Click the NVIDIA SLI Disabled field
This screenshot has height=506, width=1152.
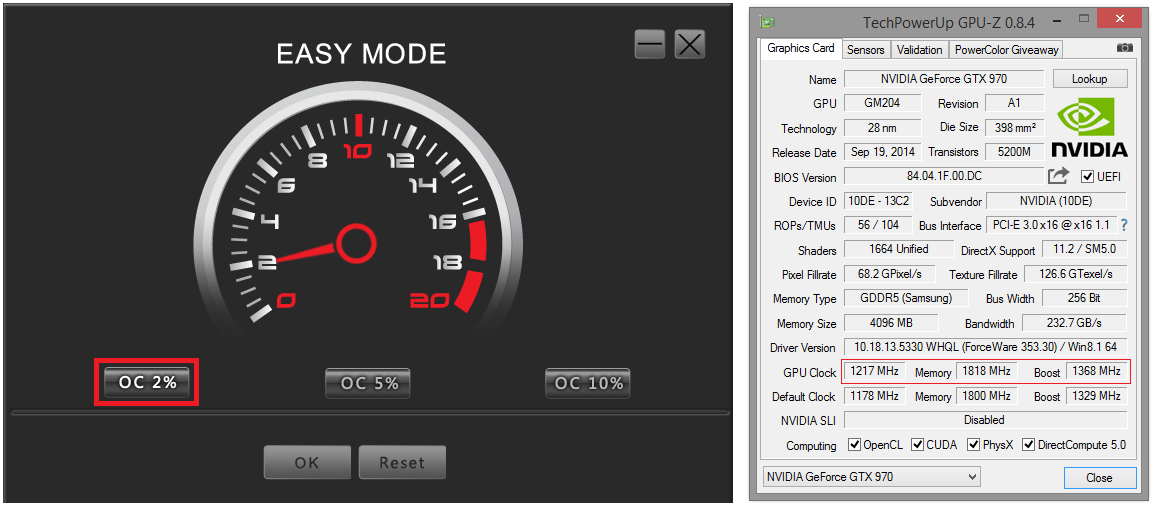click(985, 420)
